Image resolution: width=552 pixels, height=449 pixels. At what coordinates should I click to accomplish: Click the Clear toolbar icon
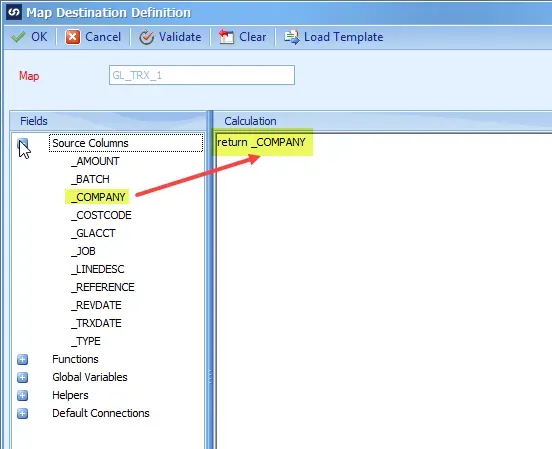pyautogui.click(x=226, y=37)
